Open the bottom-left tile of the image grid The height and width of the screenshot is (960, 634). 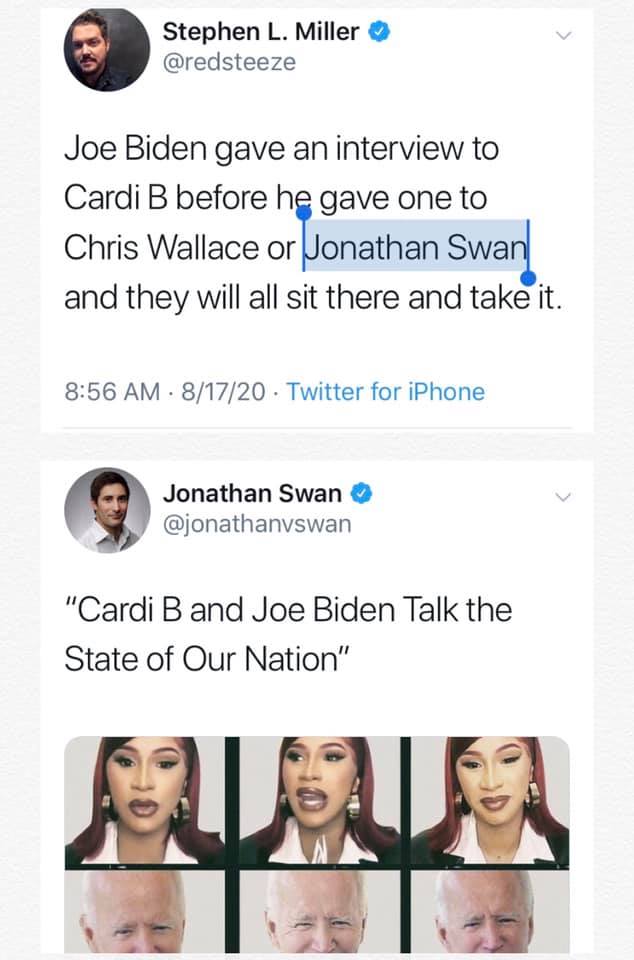click(x=145, y=911)
